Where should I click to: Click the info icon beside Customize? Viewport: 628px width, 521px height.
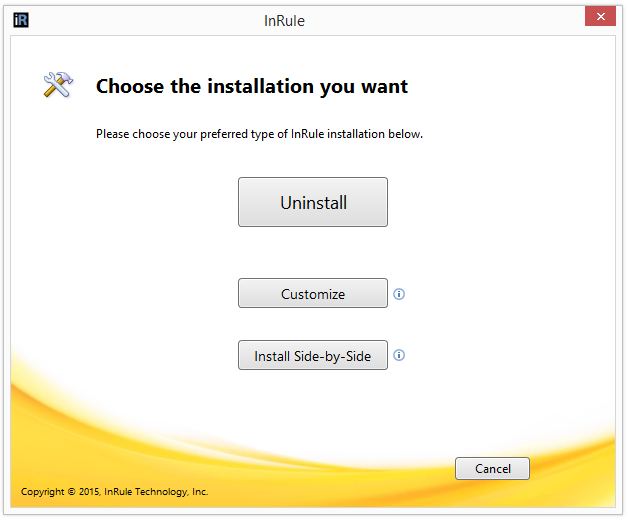[x=399, y=294]
